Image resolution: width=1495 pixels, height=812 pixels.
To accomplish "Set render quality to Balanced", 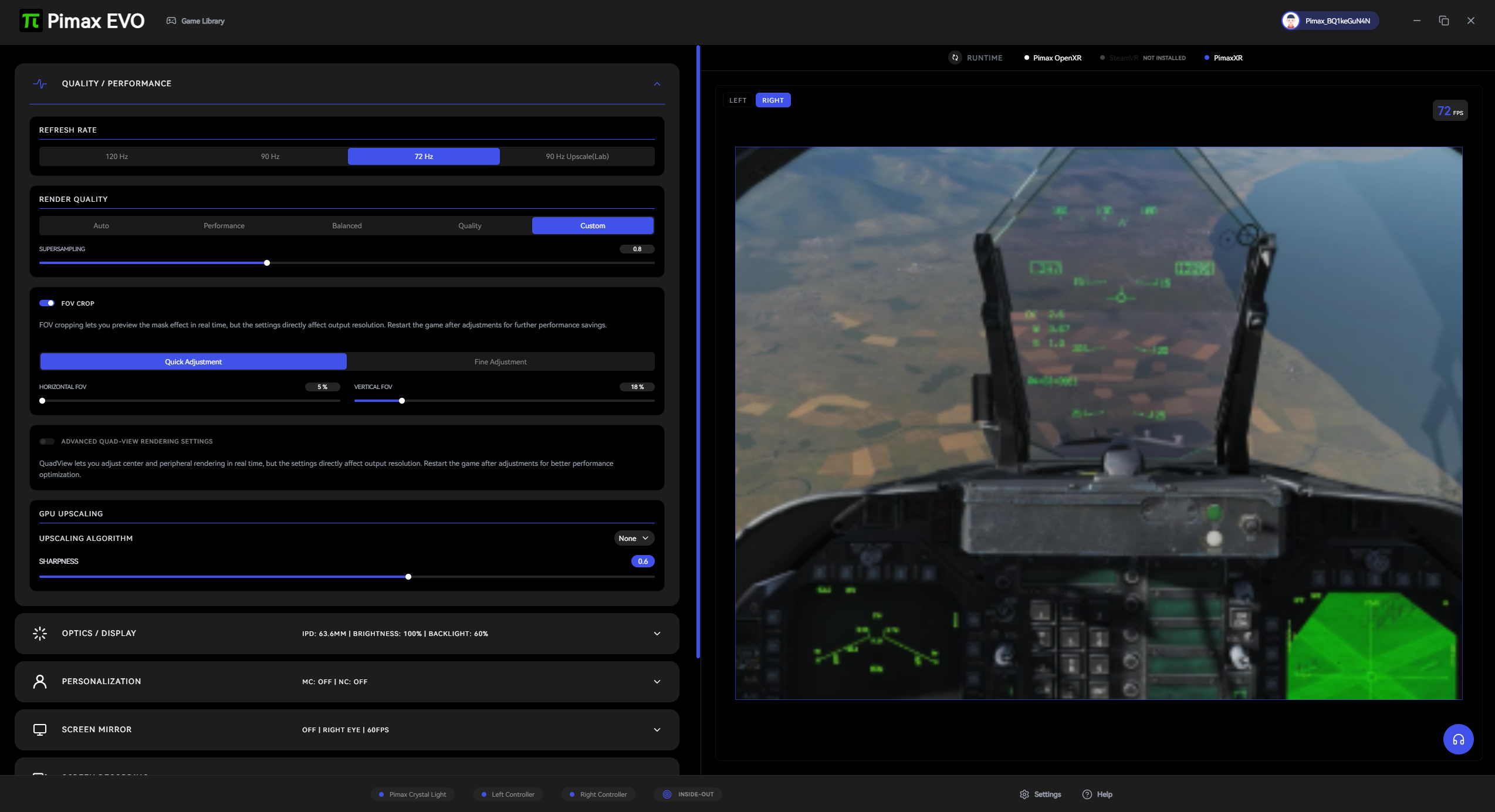I will (347, 226).
